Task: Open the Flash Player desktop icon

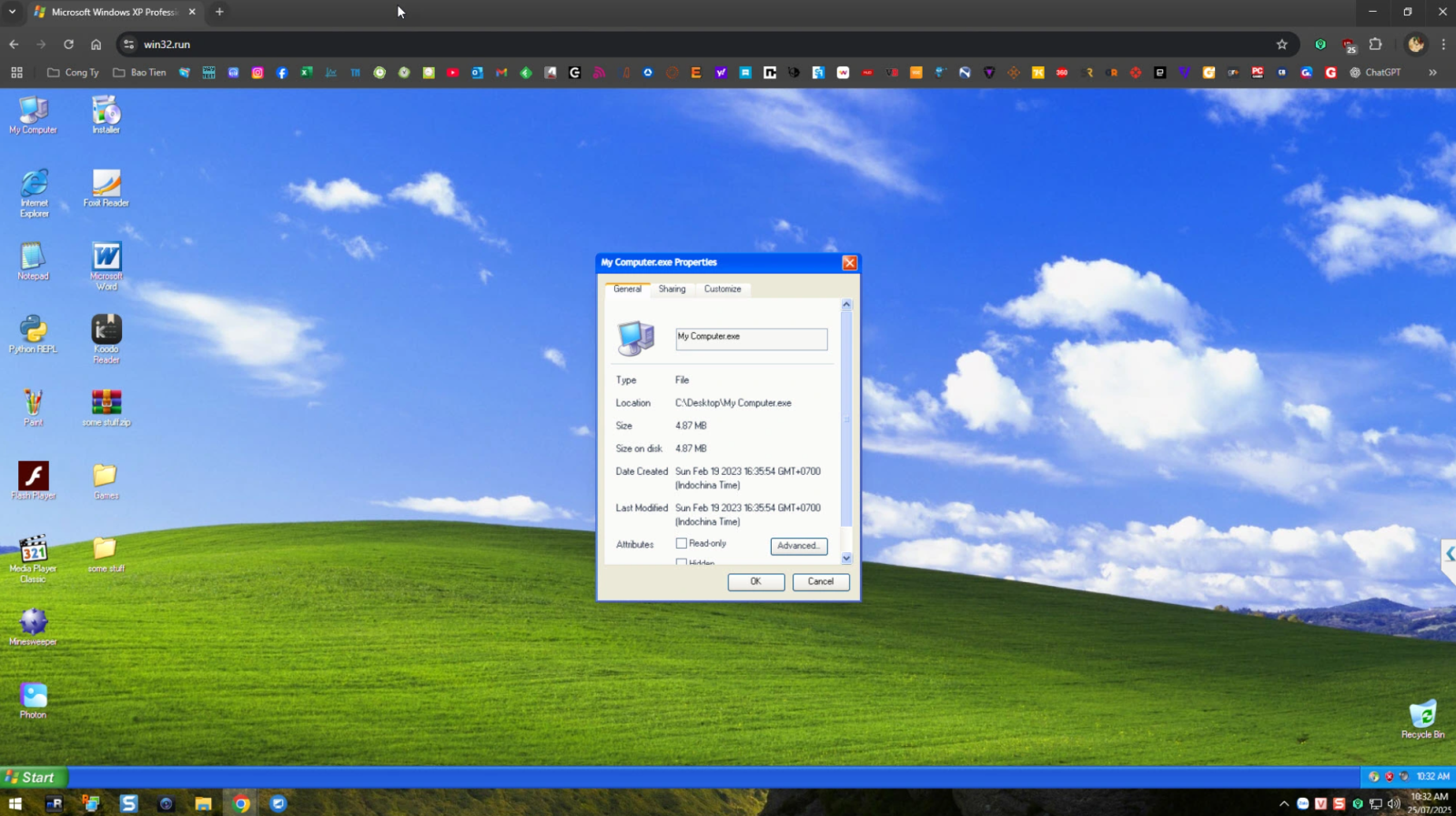Action: pos(34,480)
